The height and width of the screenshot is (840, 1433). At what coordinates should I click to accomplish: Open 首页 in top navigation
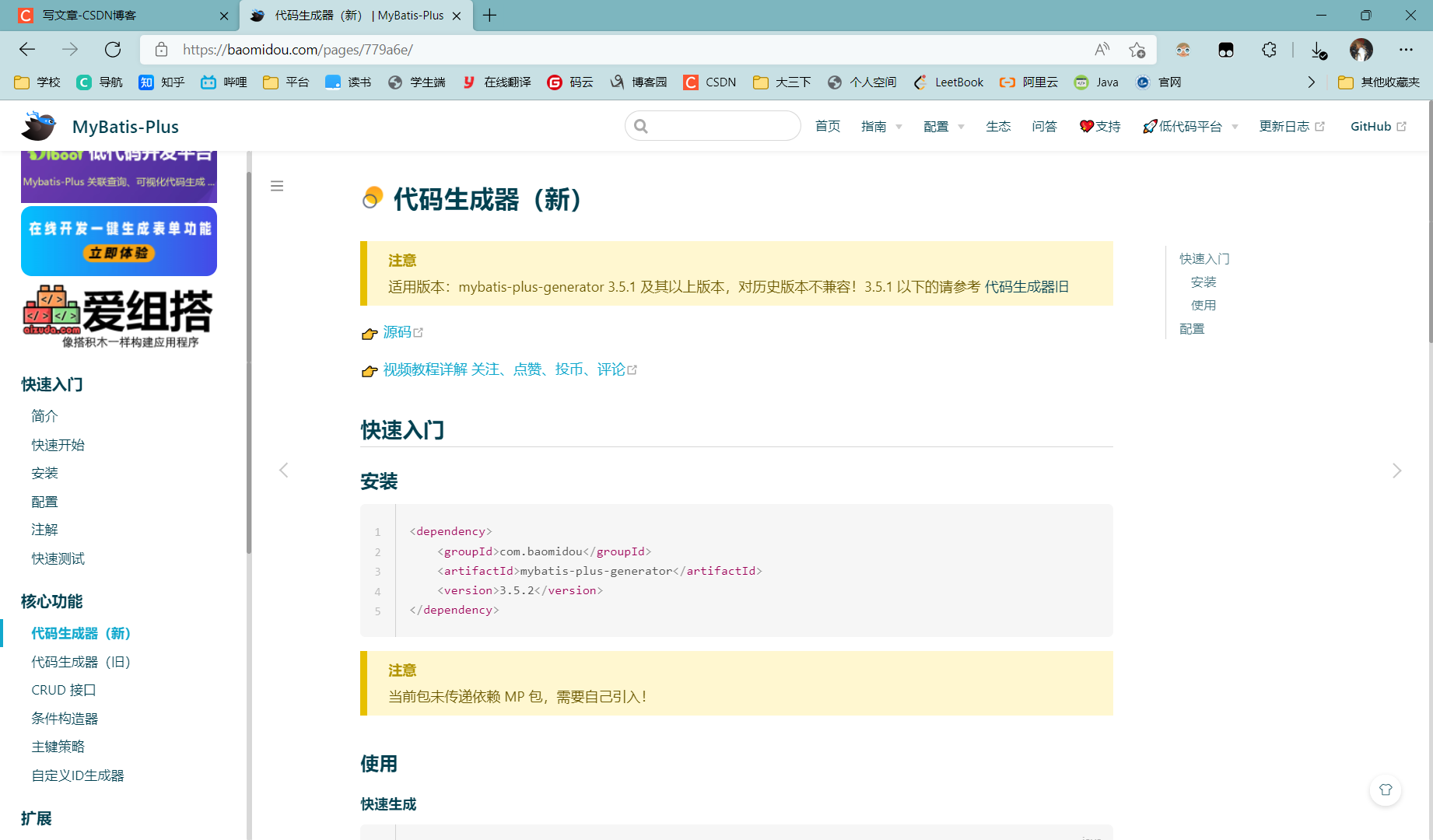point(828,127)
